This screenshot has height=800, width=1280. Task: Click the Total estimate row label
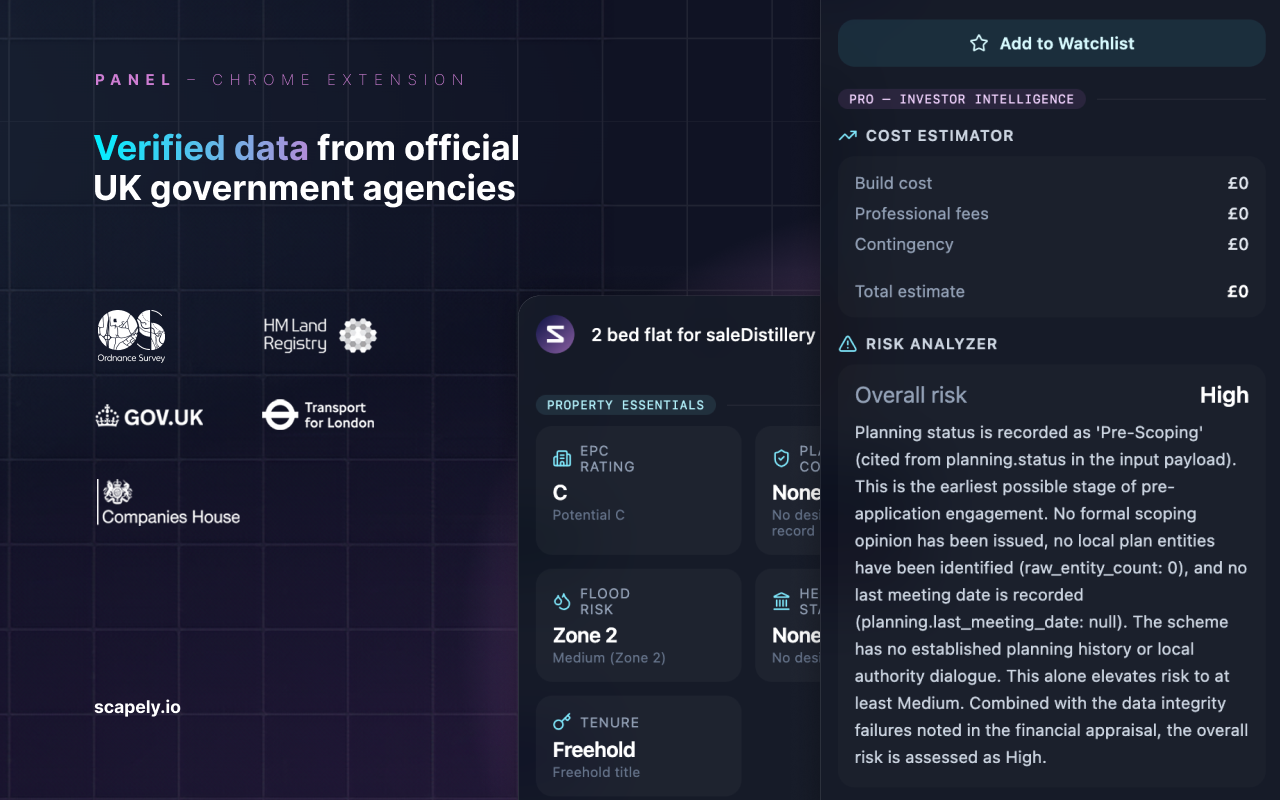(910, 291)
